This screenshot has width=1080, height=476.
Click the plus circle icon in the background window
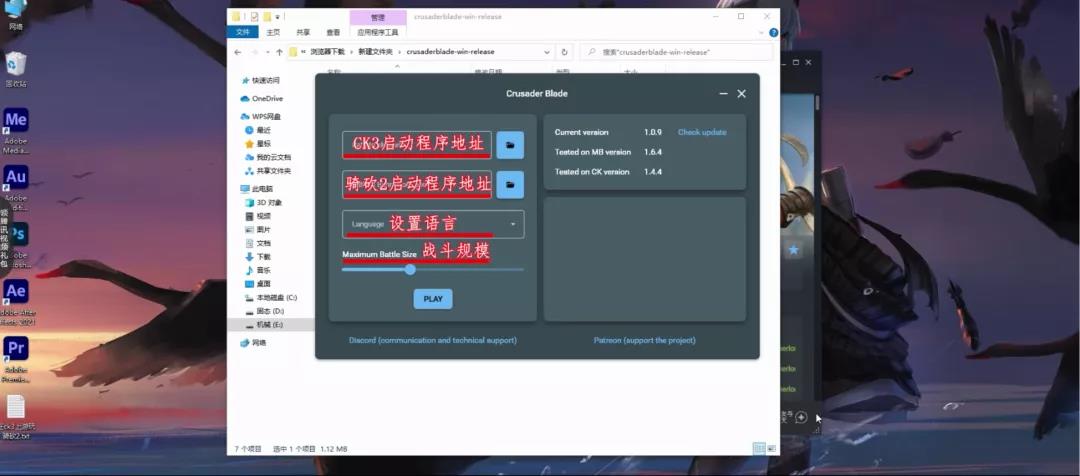point(801,417)
